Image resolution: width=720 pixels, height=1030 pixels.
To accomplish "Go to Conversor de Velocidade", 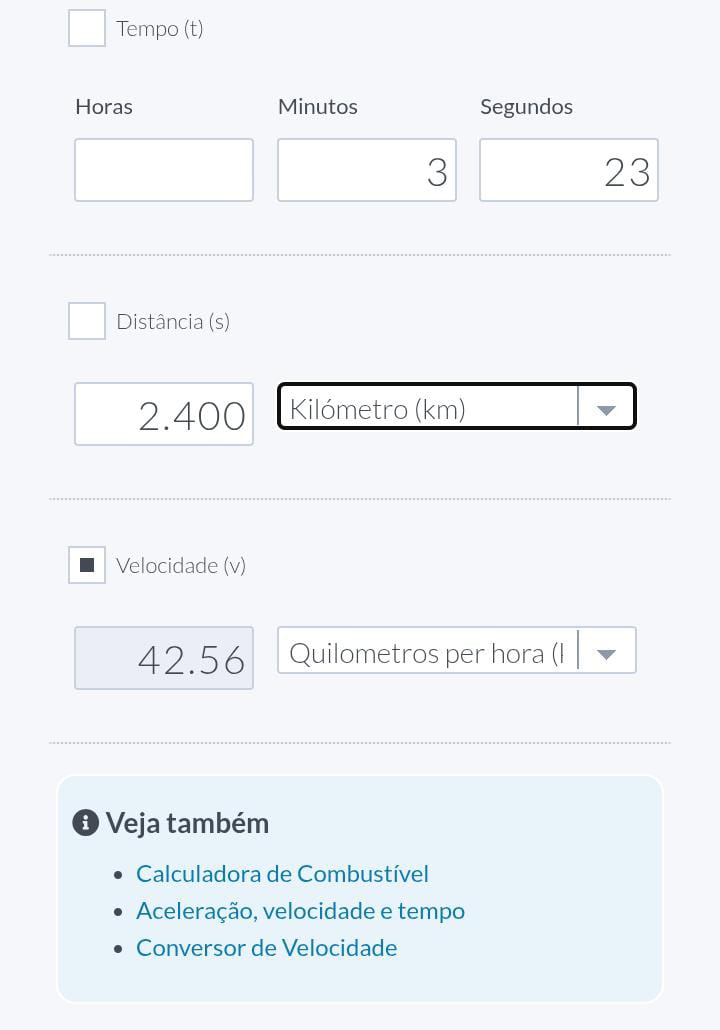I will pyautogui.click(x=266, y=947).
